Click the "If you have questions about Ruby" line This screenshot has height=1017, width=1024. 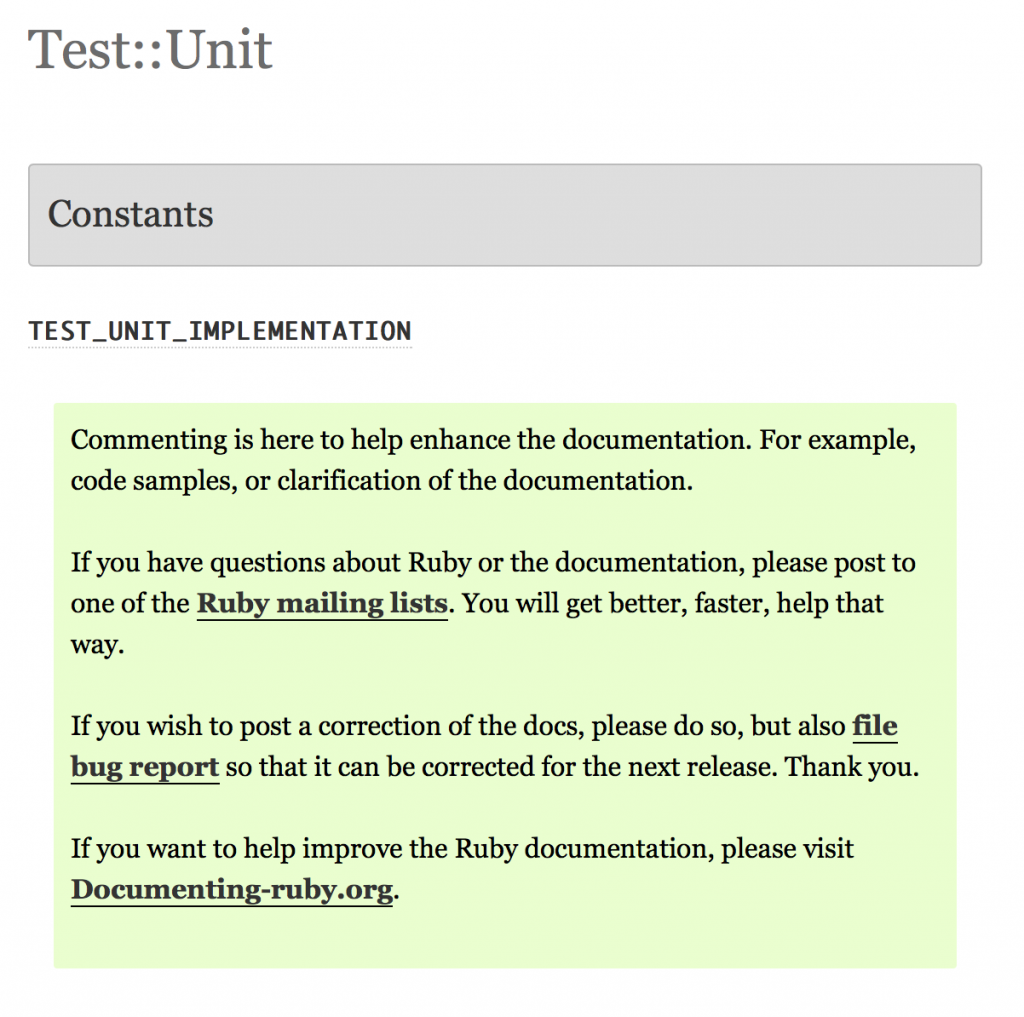tap(493, 562)
